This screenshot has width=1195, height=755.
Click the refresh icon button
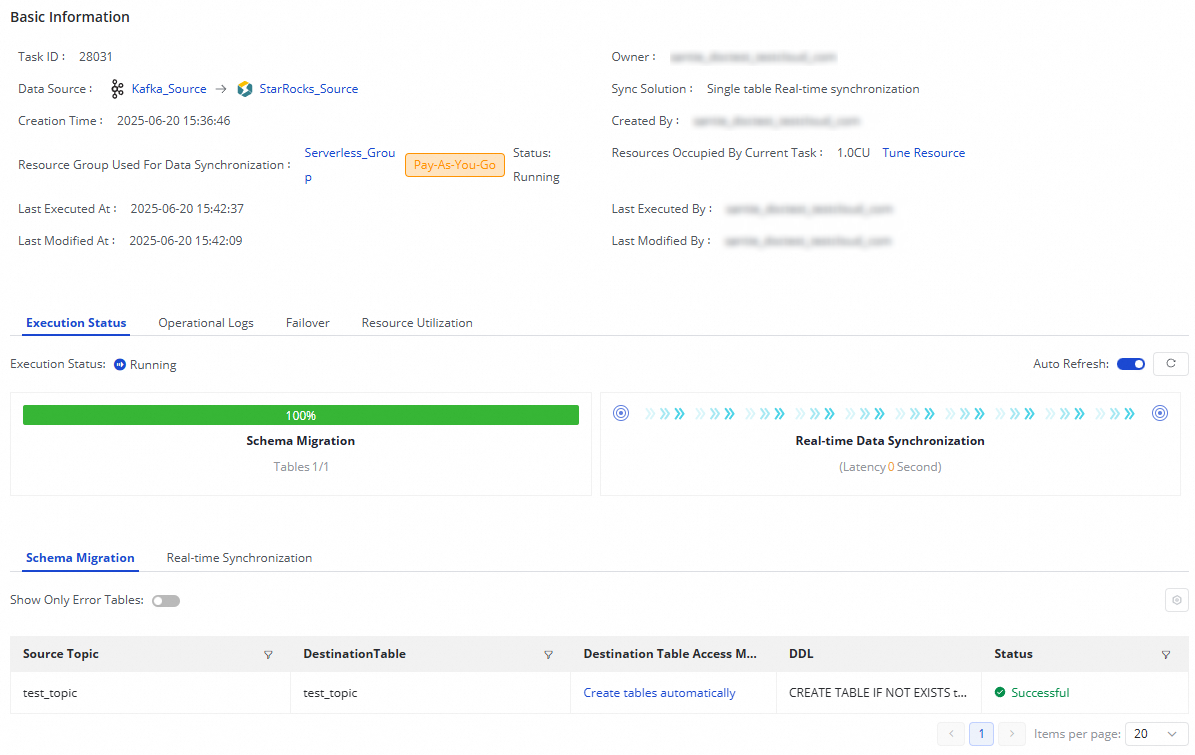coord(1171,364)
